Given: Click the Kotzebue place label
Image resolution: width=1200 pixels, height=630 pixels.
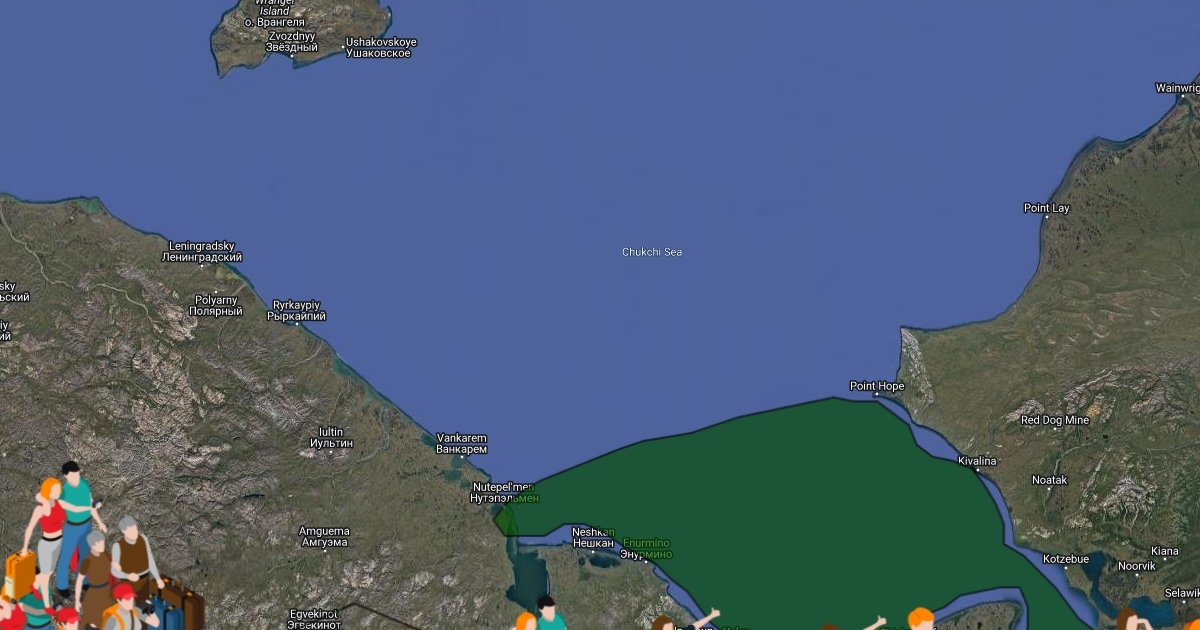Looking at the screenshot, I should point(1065,559).
